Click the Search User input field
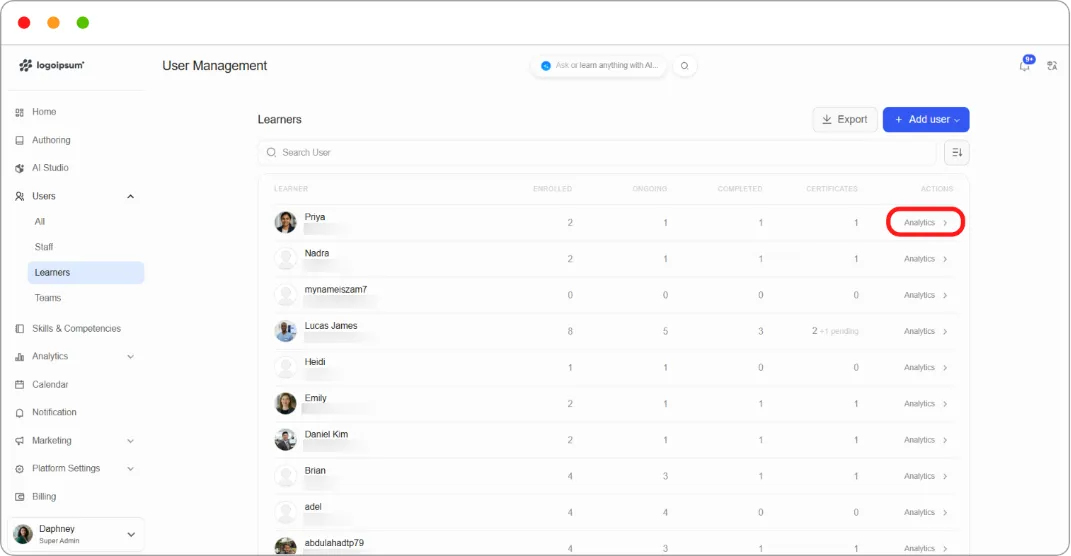 597,152
